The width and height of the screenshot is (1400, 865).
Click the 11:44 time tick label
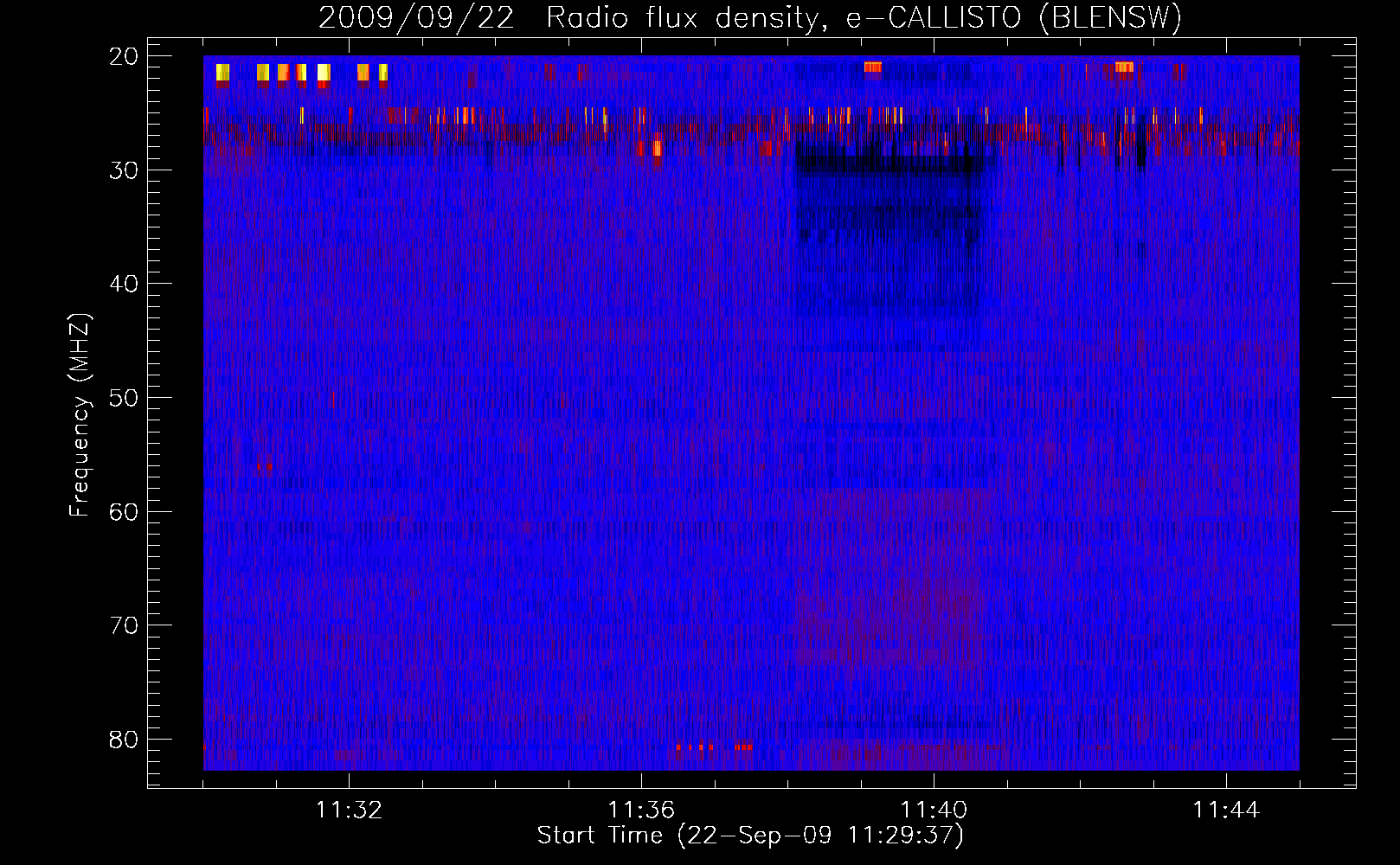(1226, 811)
